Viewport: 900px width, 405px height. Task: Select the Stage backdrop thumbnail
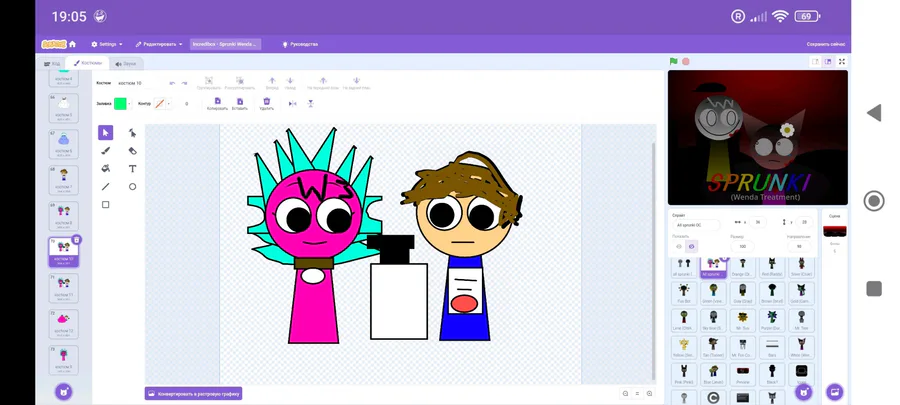click(835, 231)
